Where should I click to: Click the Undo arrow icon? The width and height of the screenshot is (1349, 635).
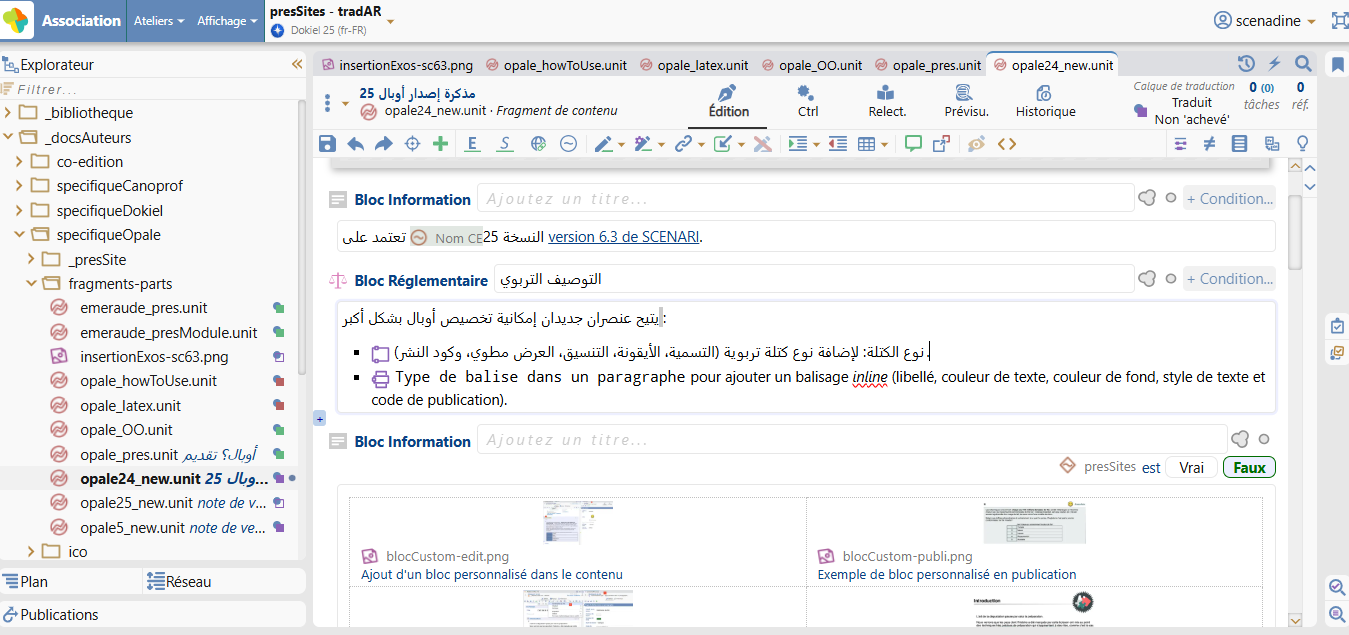[x=355, y=144]
